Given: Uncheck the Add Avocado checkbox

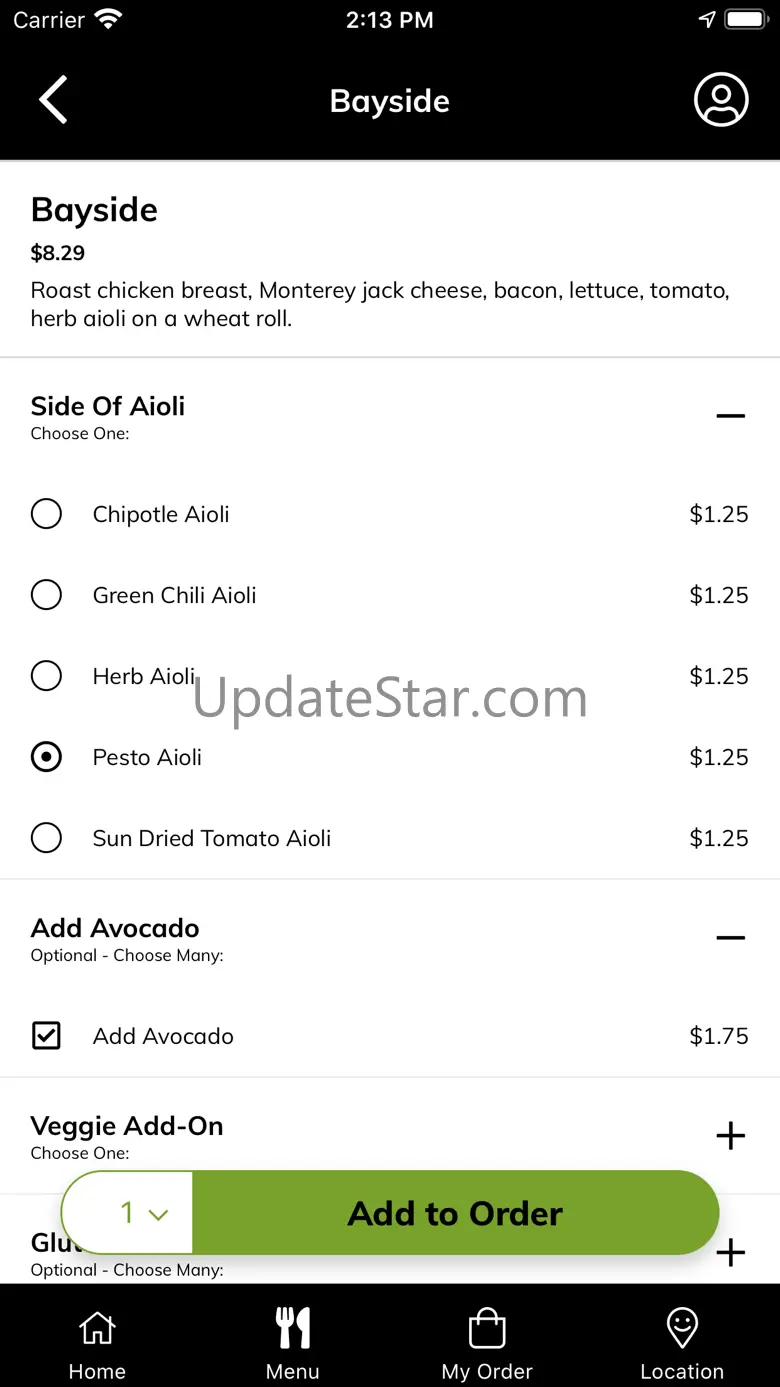Looking at the screenshot, I should click(46, 1036).
